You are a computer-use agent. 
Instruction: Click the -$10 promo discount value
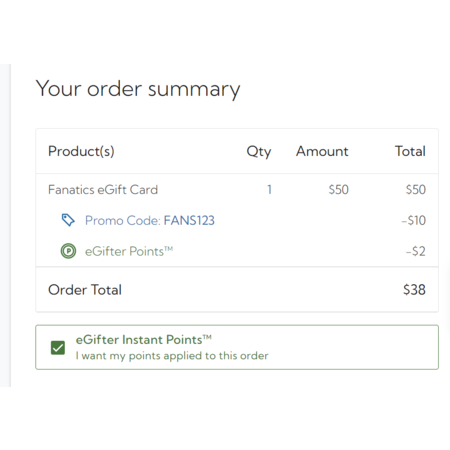point(413,220)
